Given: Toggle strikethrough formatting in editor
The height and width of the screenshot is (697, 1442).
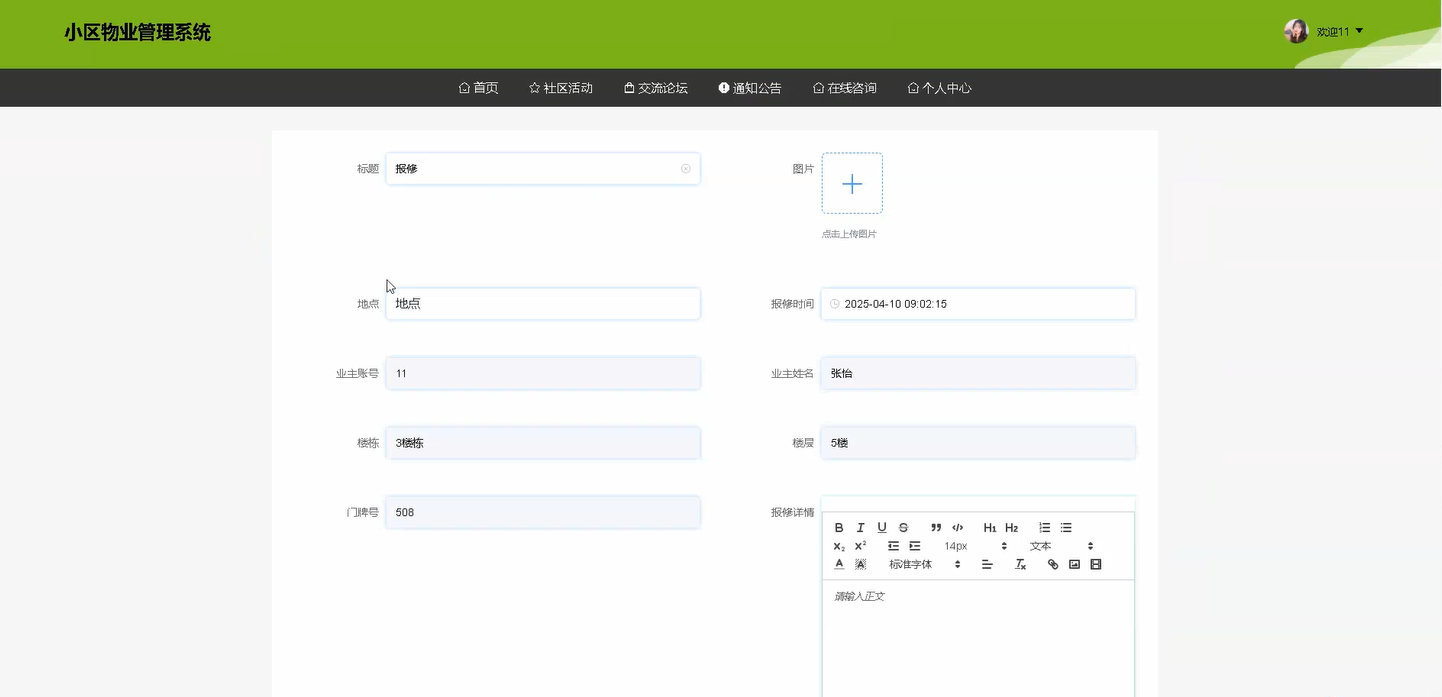Looking at the screenshot, I should coord(903,527).
